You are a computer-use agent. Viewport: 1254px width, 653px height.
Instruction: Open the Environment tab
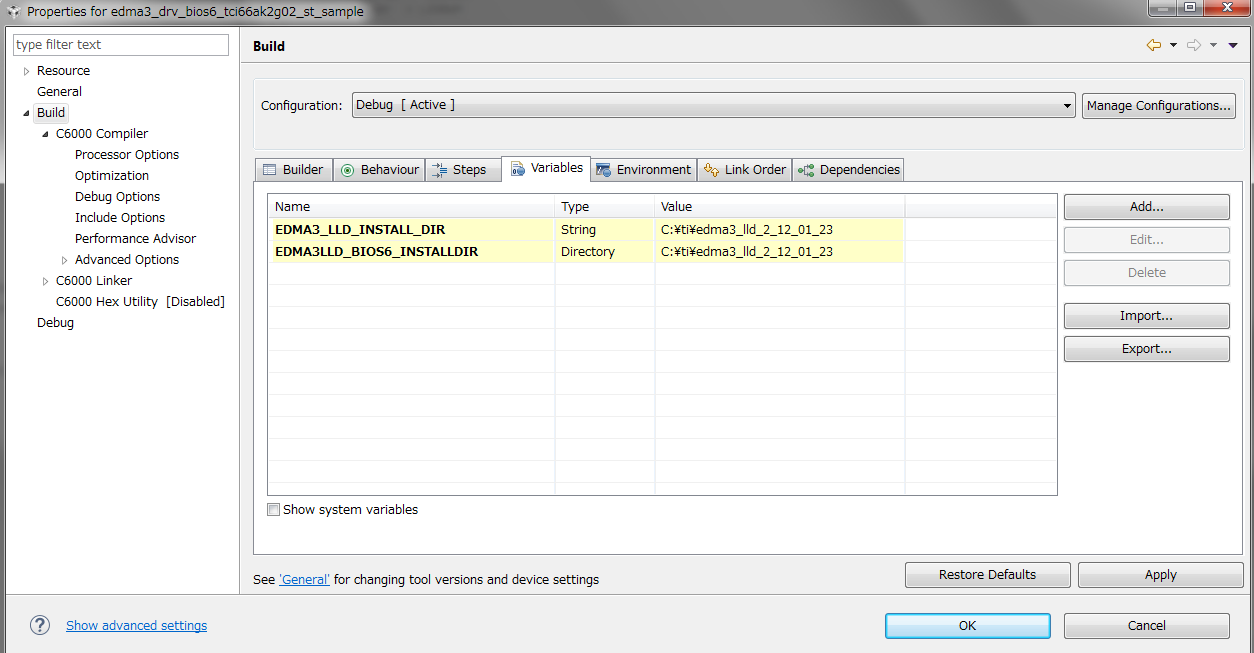click(x=643, y=170)
